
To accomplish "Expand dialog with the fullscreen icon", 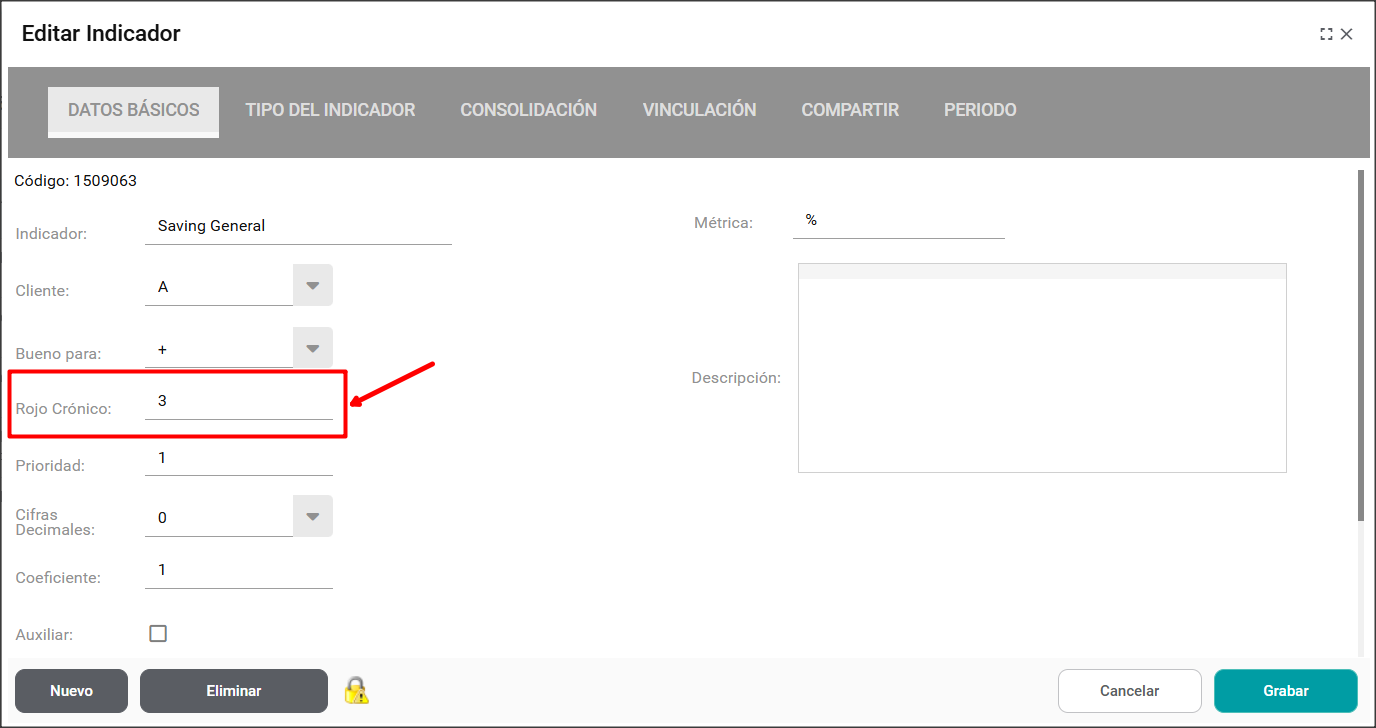I will 1326,34.
